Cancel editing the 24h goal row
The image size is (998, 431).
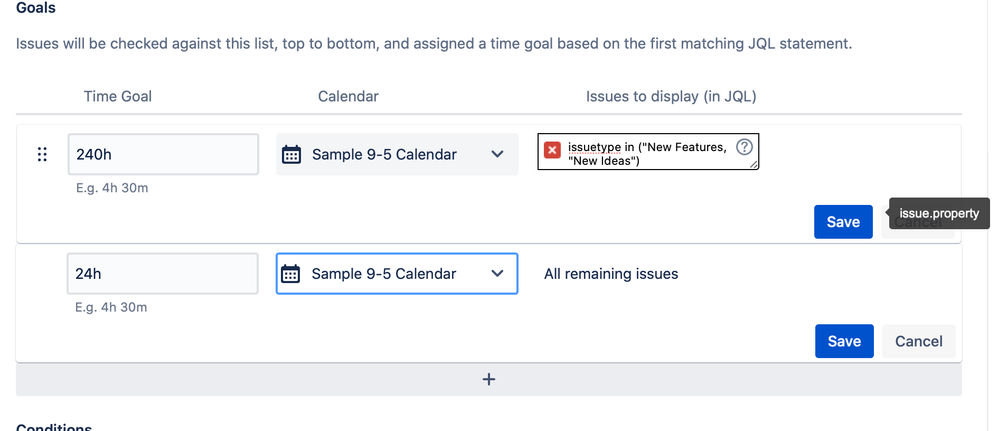pyautogui.click(x=919, y=341)
